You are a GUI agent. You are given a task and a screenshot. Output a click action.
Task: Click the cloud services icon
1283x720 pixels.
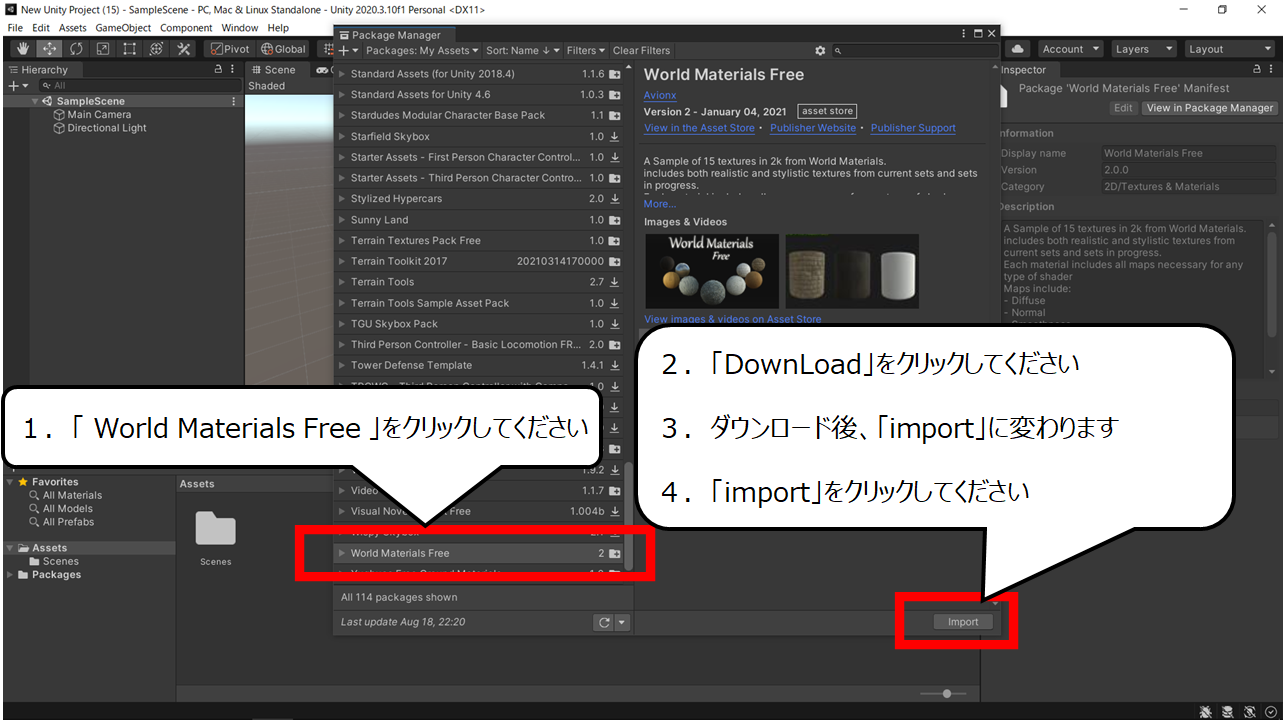click(x=1019, y=49)
